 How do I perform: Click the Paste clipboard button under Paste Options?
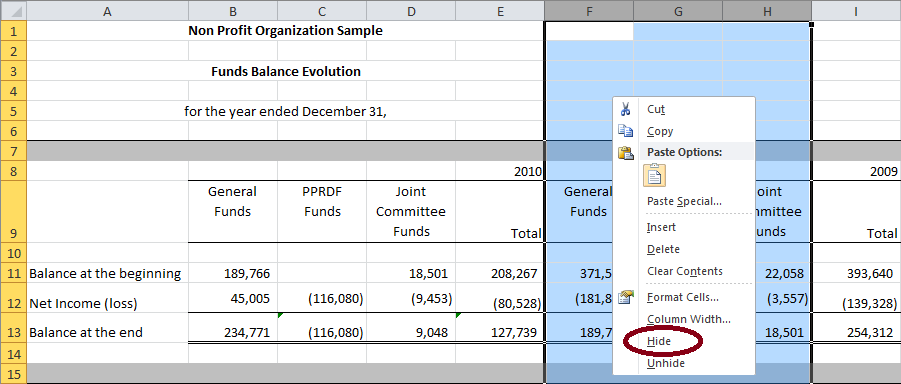click(x=654, y=175)
